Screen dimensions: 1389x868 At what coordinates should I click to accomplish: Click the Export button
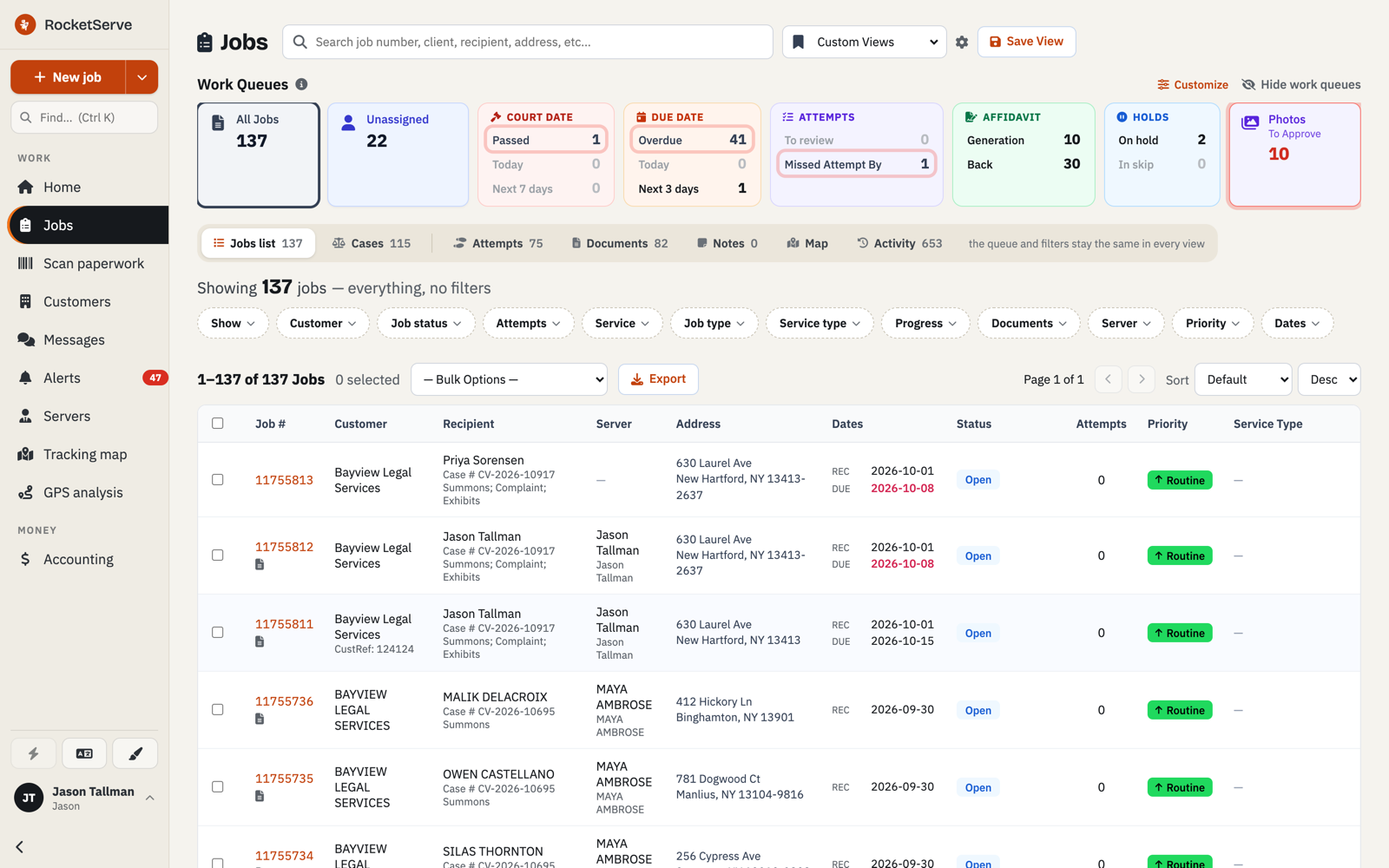[x=658, y=379]
